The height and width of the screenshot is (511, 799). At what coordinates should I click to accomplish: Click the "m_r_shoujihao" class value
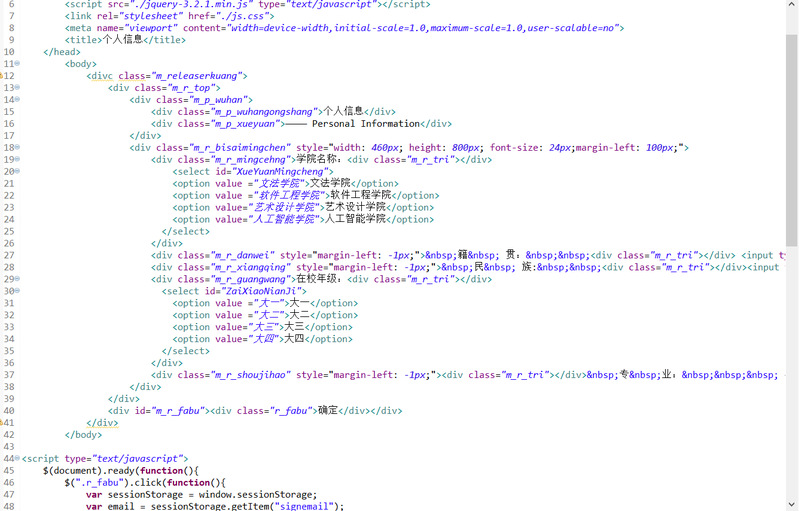click(x=250, y=375)
